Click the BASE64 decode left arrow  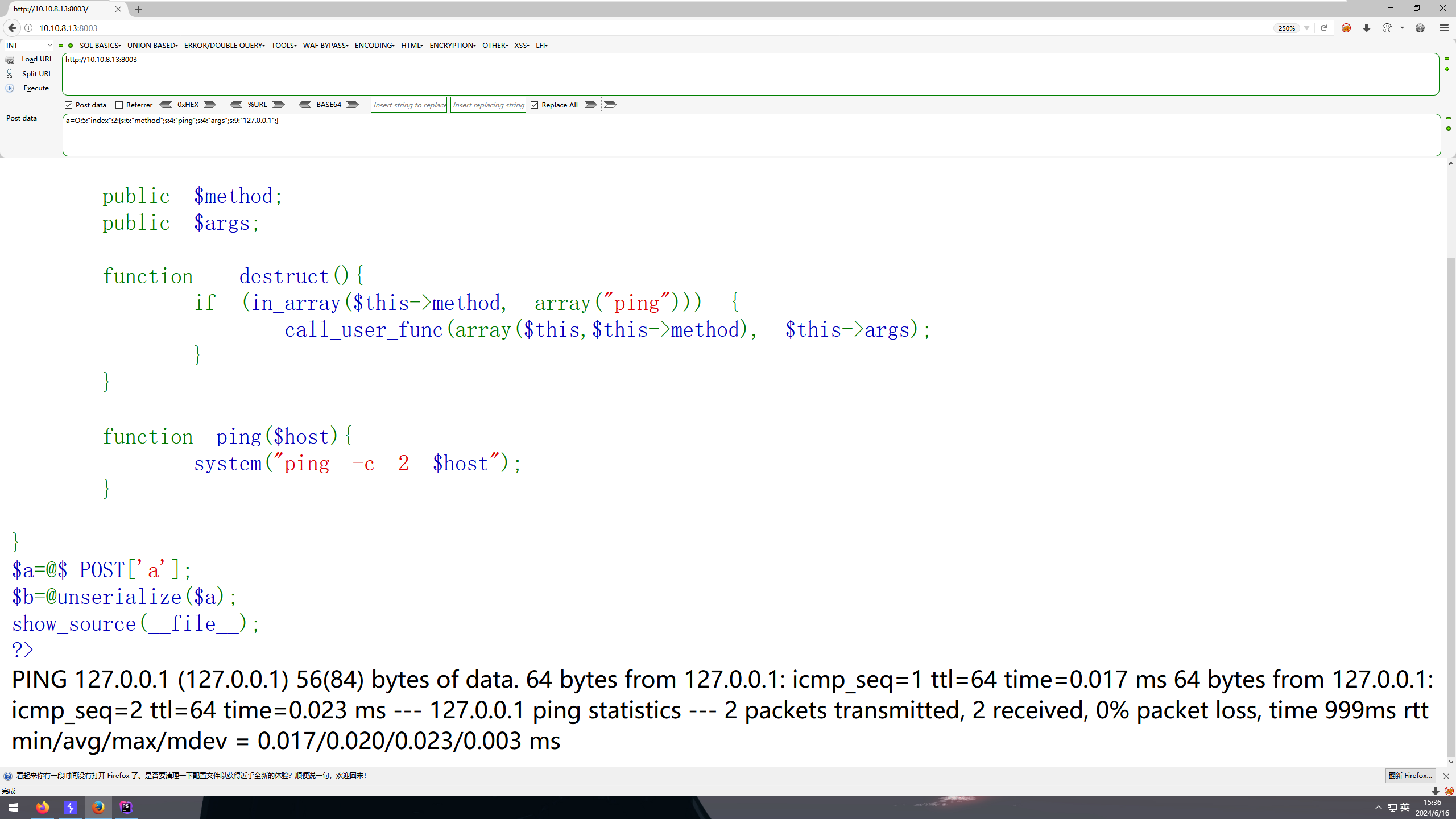point(305,105)
